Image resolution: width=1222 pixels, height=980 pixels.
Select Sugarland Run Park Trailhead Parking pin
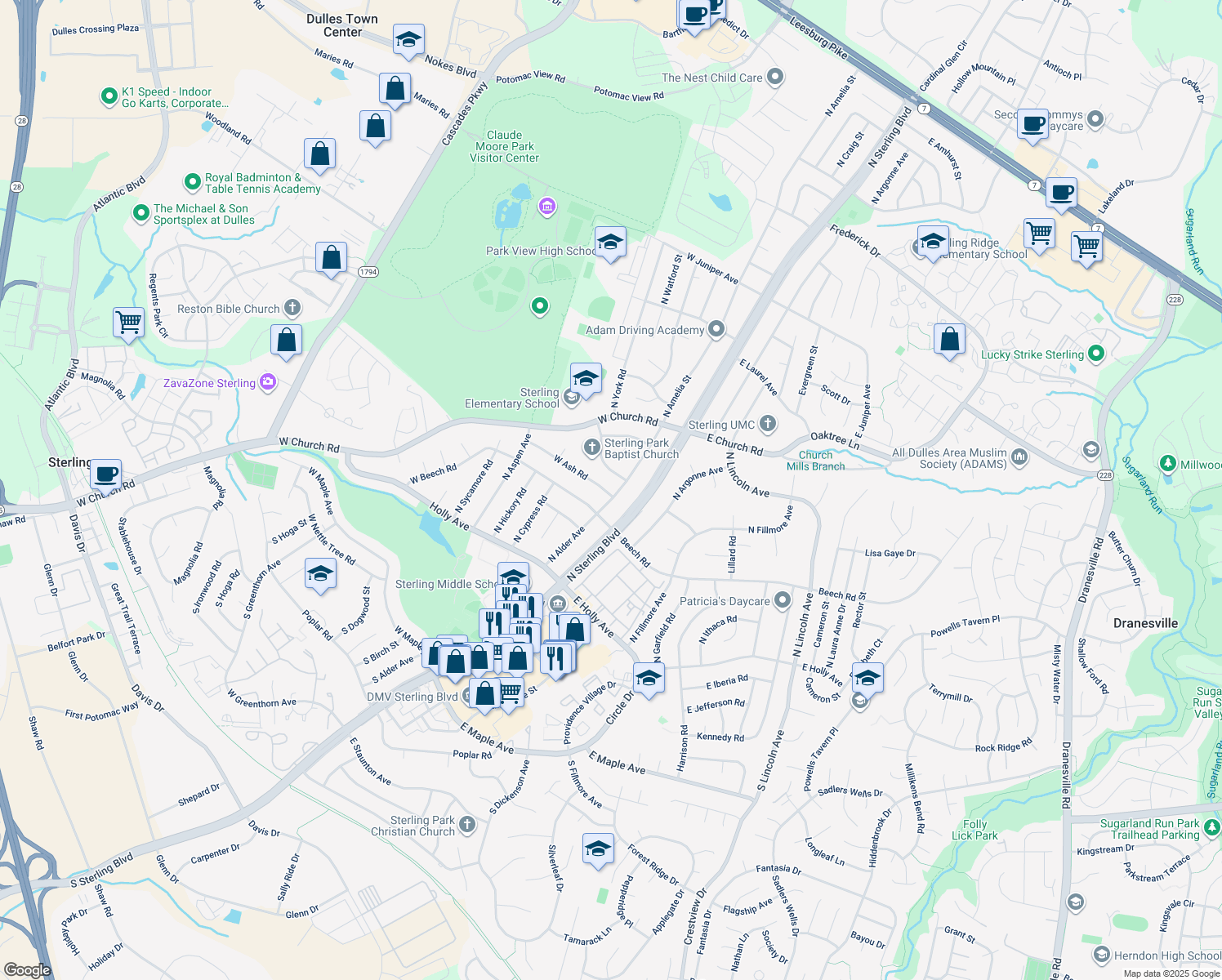[x=1212, y=828]
